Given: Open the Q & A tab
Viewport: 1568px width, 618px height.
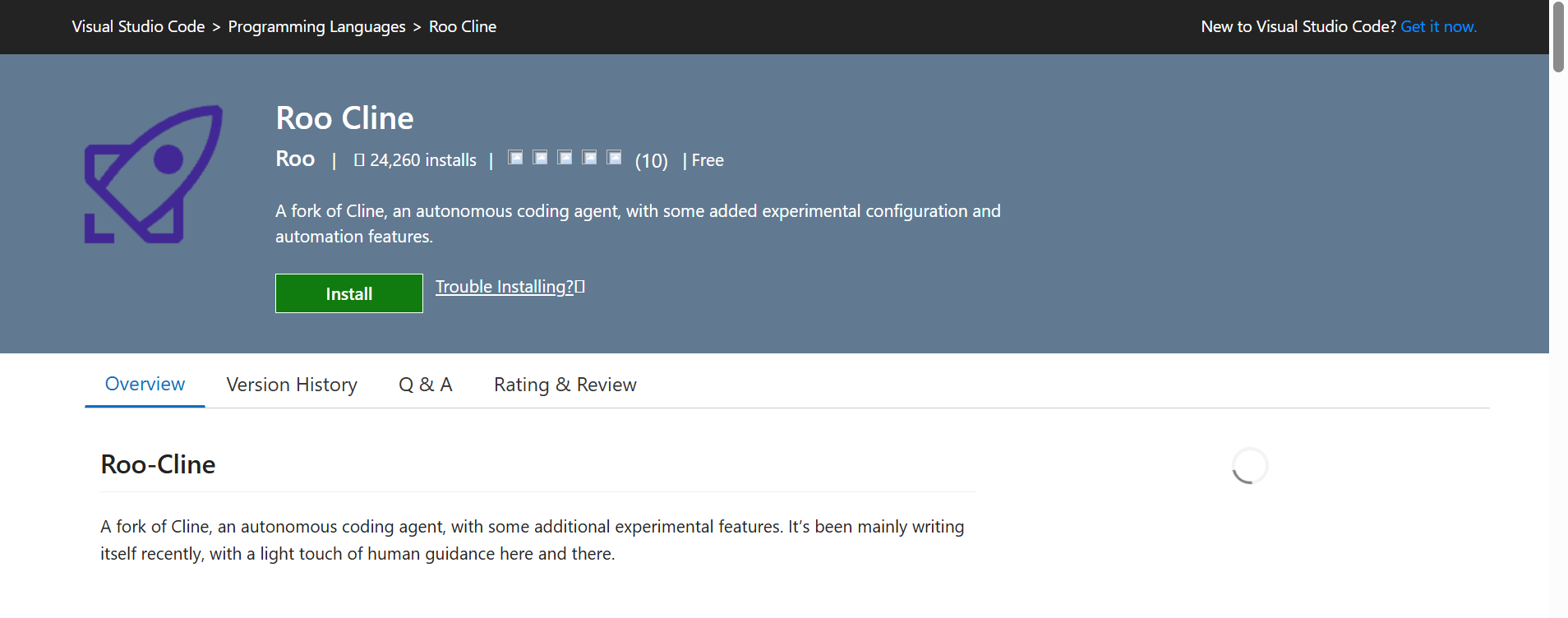Looking at the screenshot, I should pos(426,385).
